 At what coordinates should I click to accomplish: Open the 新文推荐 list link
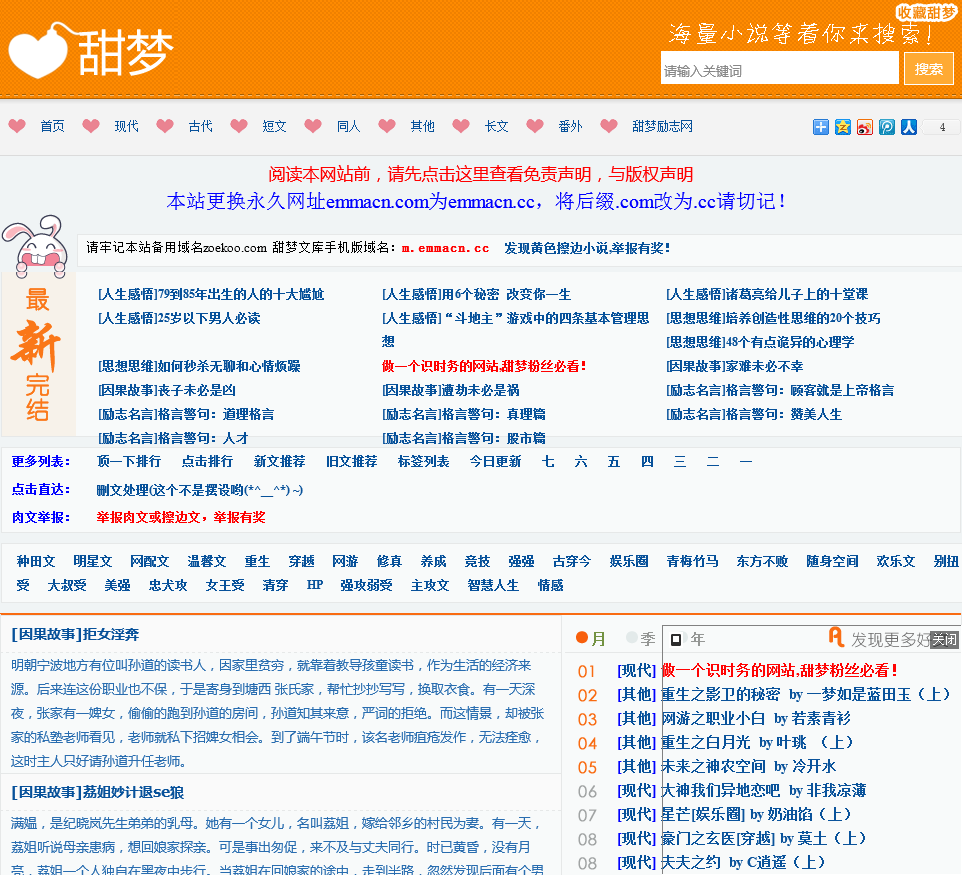tap(279, 461)
